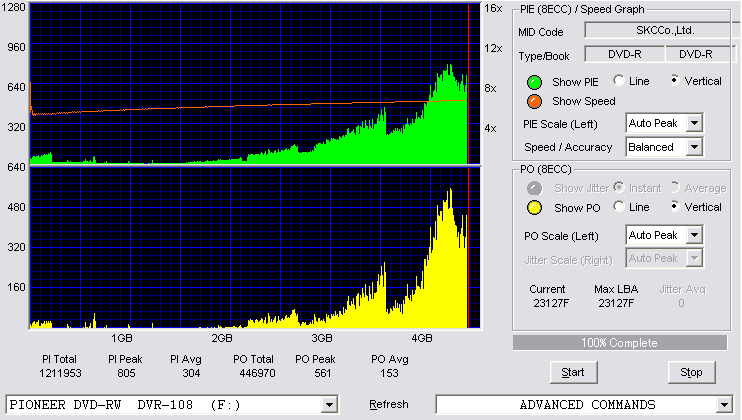Image resolution: width=742 pixels, height=420 pixels.
Task: Open PIE Scale (Left) dropdown
Action: pos(694,123)
